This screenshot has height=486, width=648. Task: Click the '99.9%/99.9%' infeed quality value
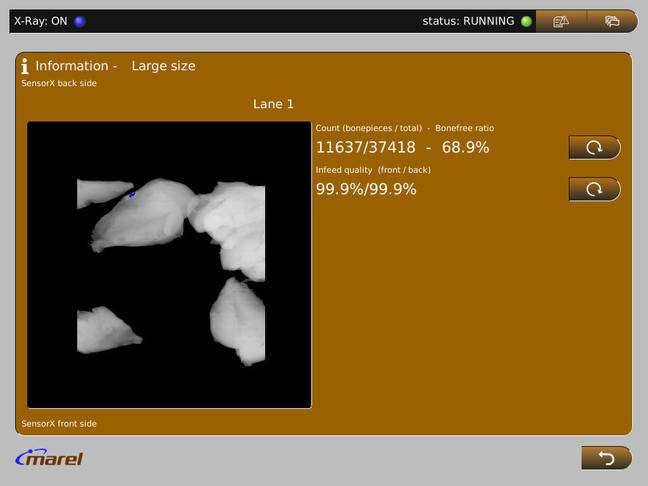(366, 189)
